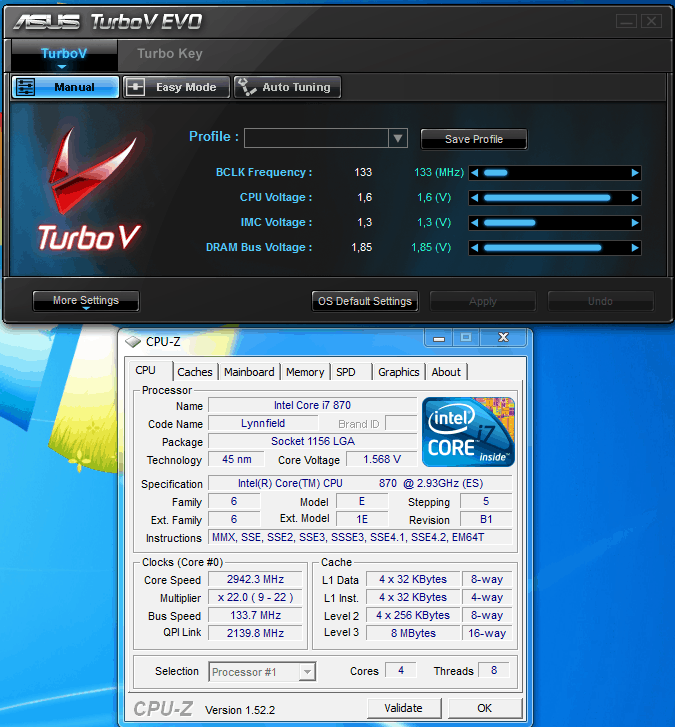Select Easy Mode button
Screen dimensions: 675x727
(x=177, y=87)
